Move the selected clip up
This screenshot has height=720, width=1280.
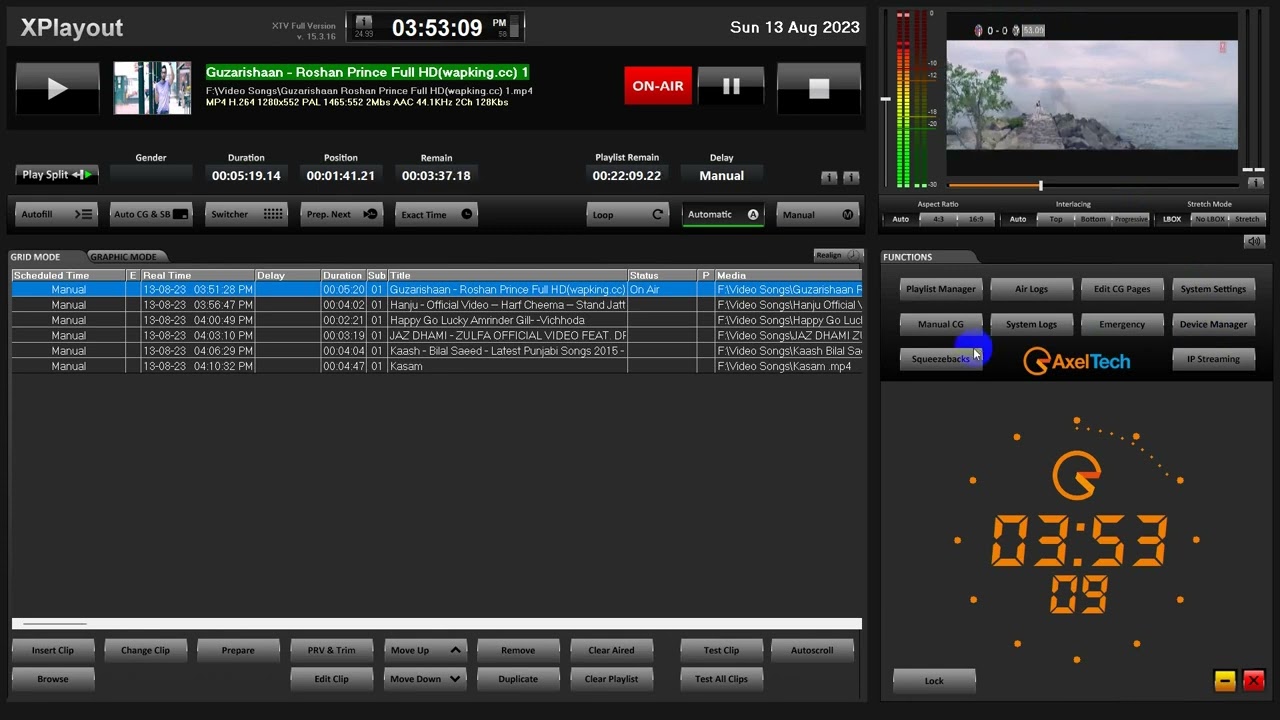pos(424,650)
